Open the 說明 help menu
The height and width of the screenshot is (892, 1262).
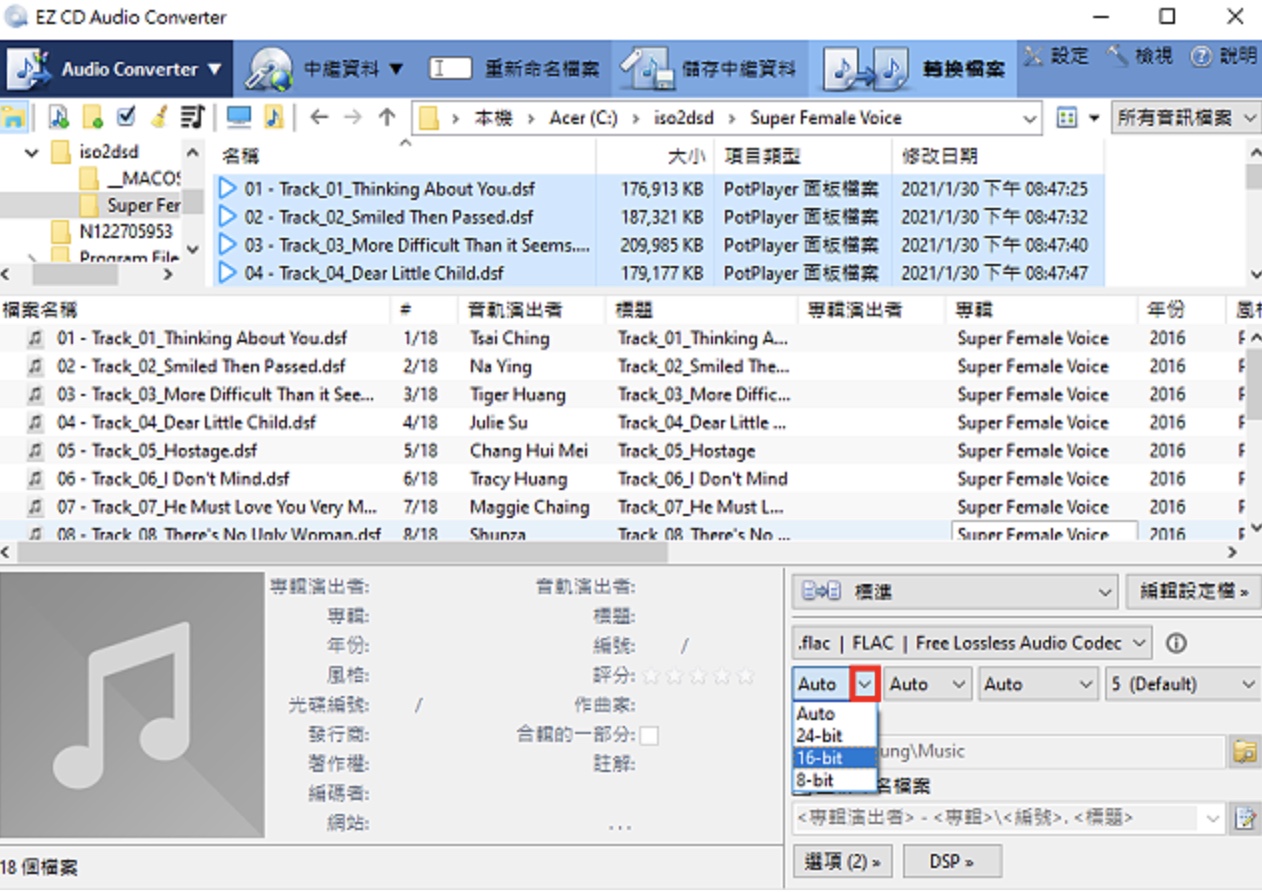[x=1224, y=56]
